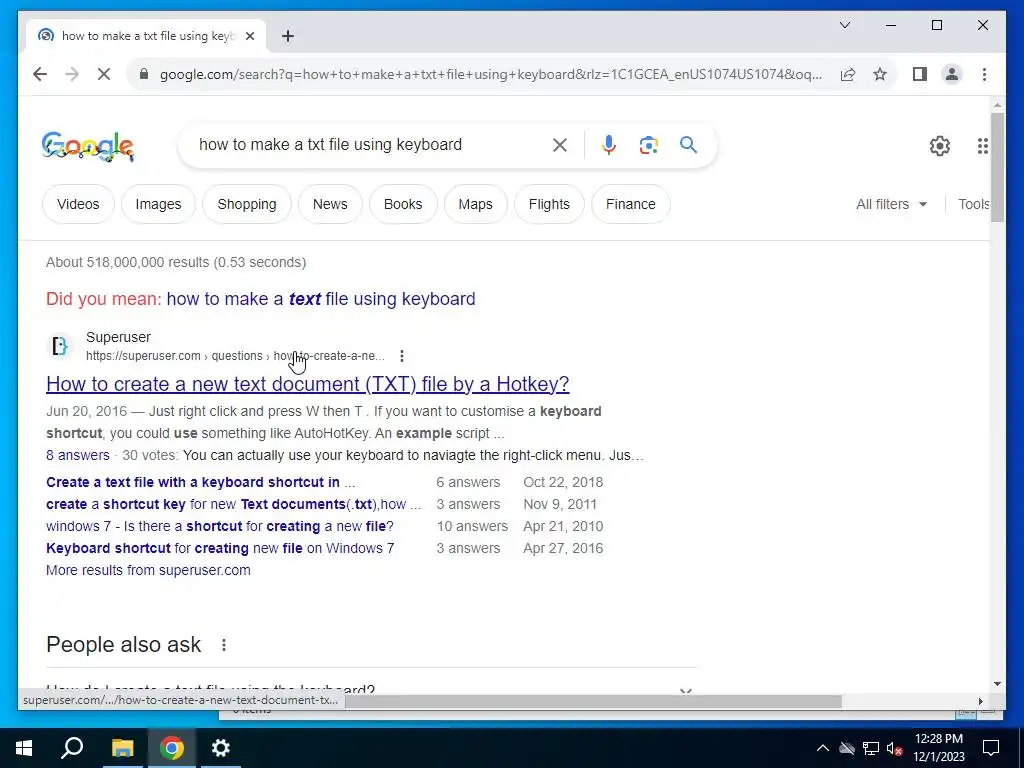
Task: Click vertical scrollbar thumb
Action: [997, 167]
